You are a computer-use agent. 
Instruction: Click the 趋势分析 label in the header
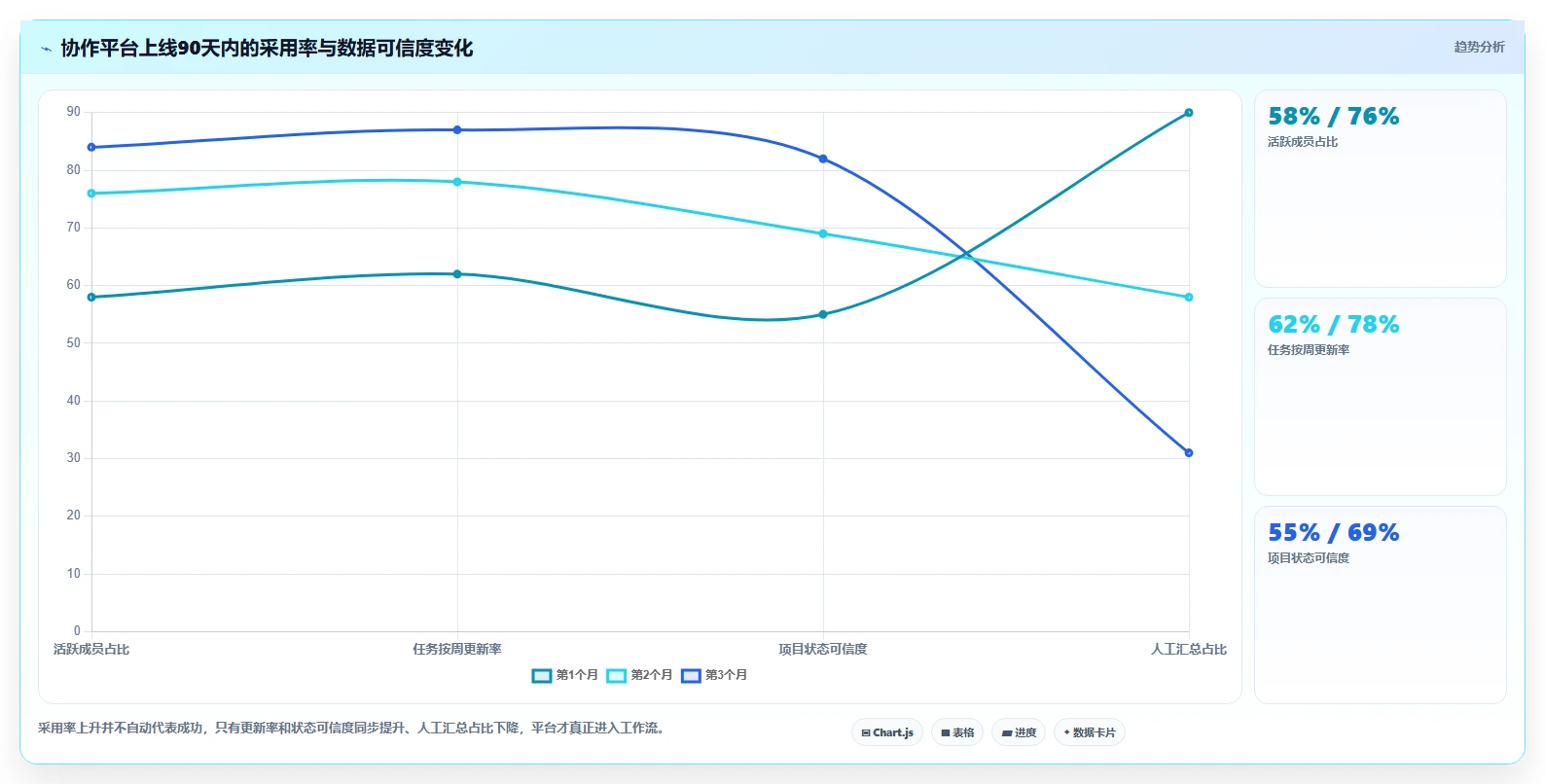click(1479, 47)
